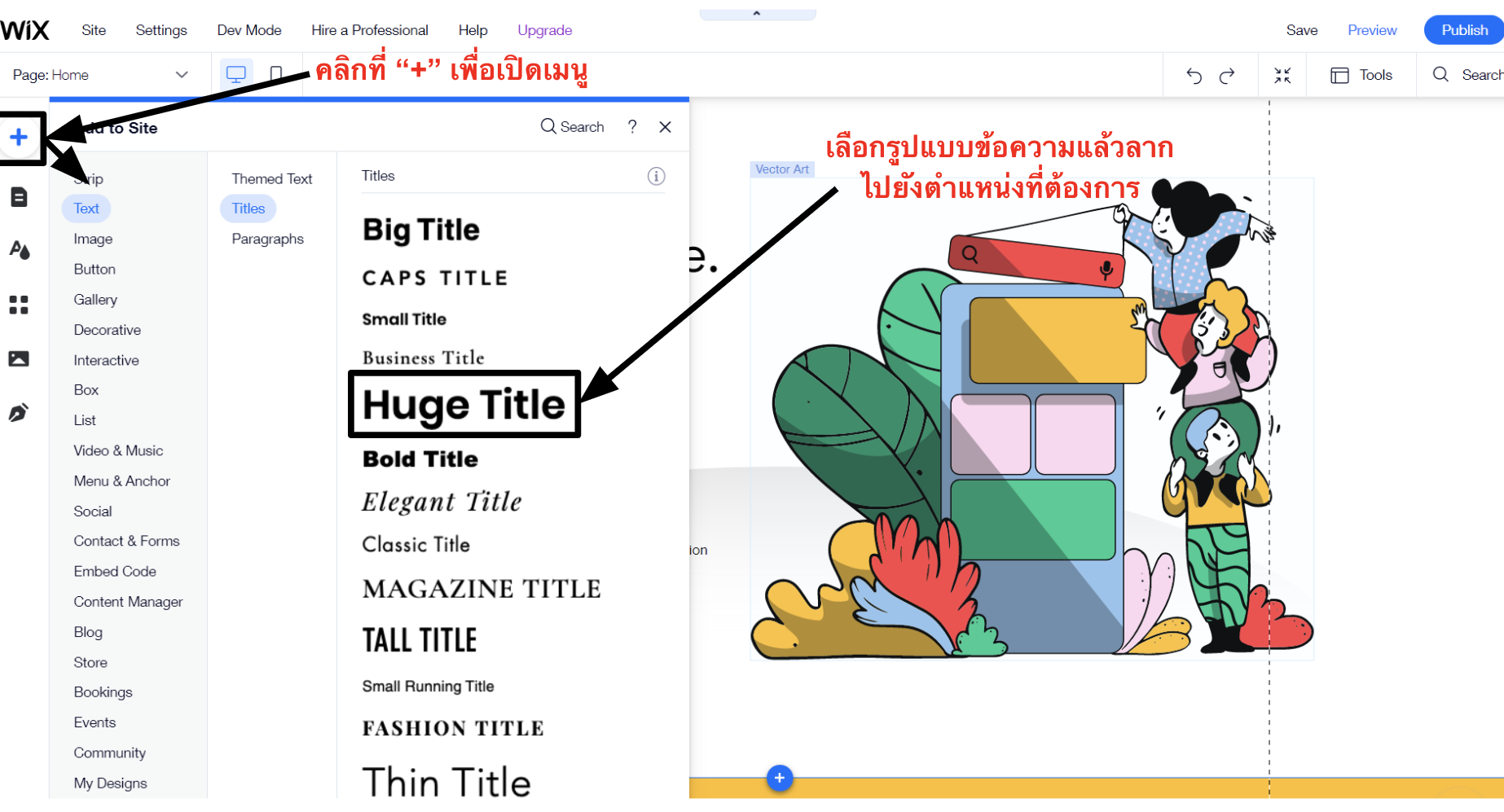Select the Gallery category
The image size is (1504, 812).
click(95, 300)
